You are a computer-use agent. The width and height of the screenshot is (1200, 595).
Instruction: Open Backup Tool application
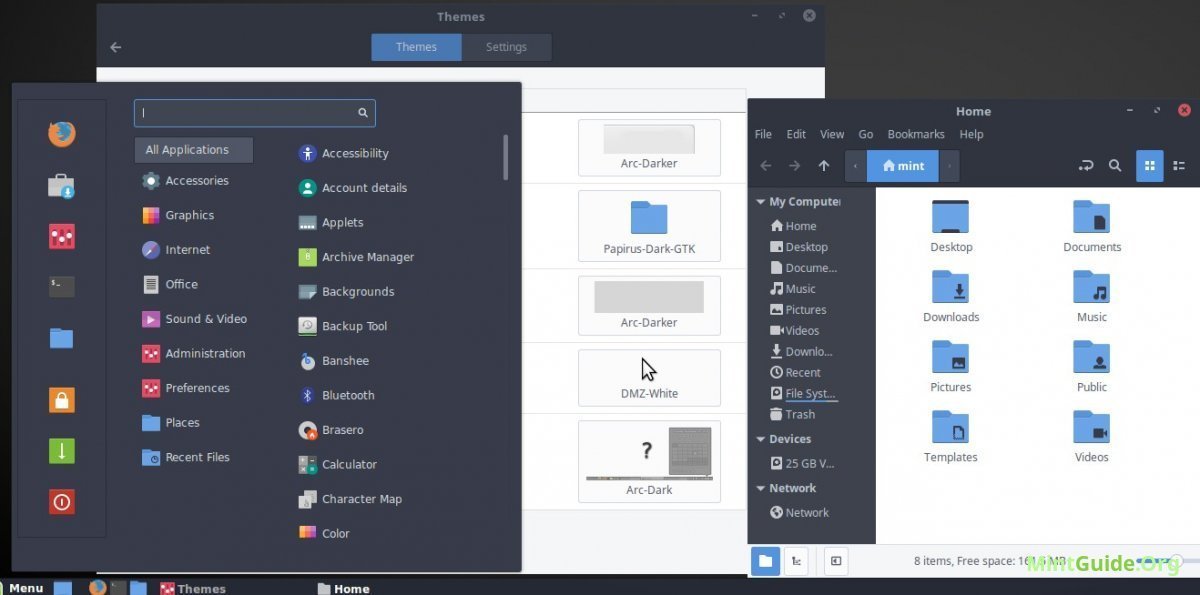pos(343,326)
